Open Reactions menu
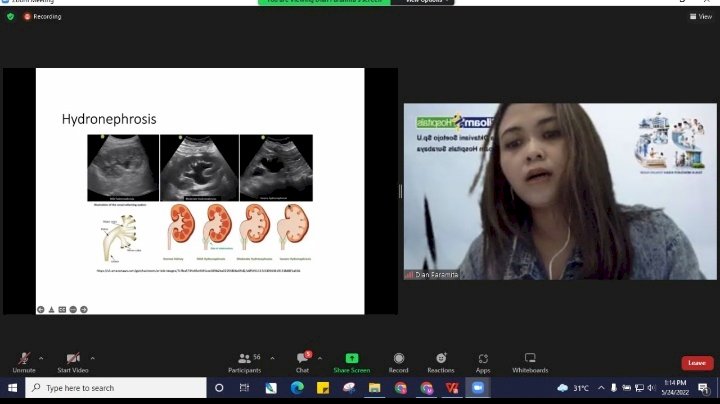 [x=441, y=362]
